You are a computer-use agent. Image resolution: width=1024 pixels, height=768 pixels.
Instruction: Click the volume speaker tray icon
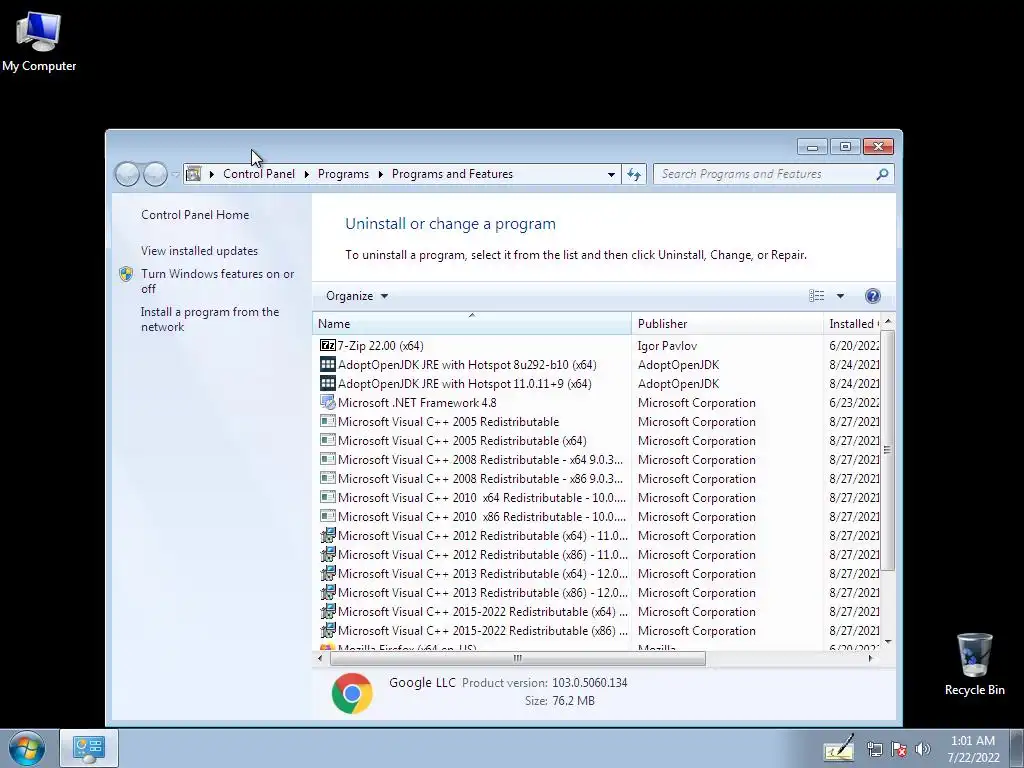(922, 749)
